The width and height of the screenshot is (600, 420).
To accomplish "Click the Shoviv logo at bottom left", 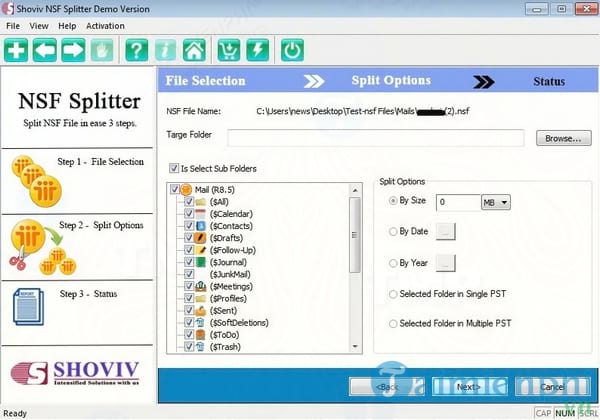I will (75, 373).
